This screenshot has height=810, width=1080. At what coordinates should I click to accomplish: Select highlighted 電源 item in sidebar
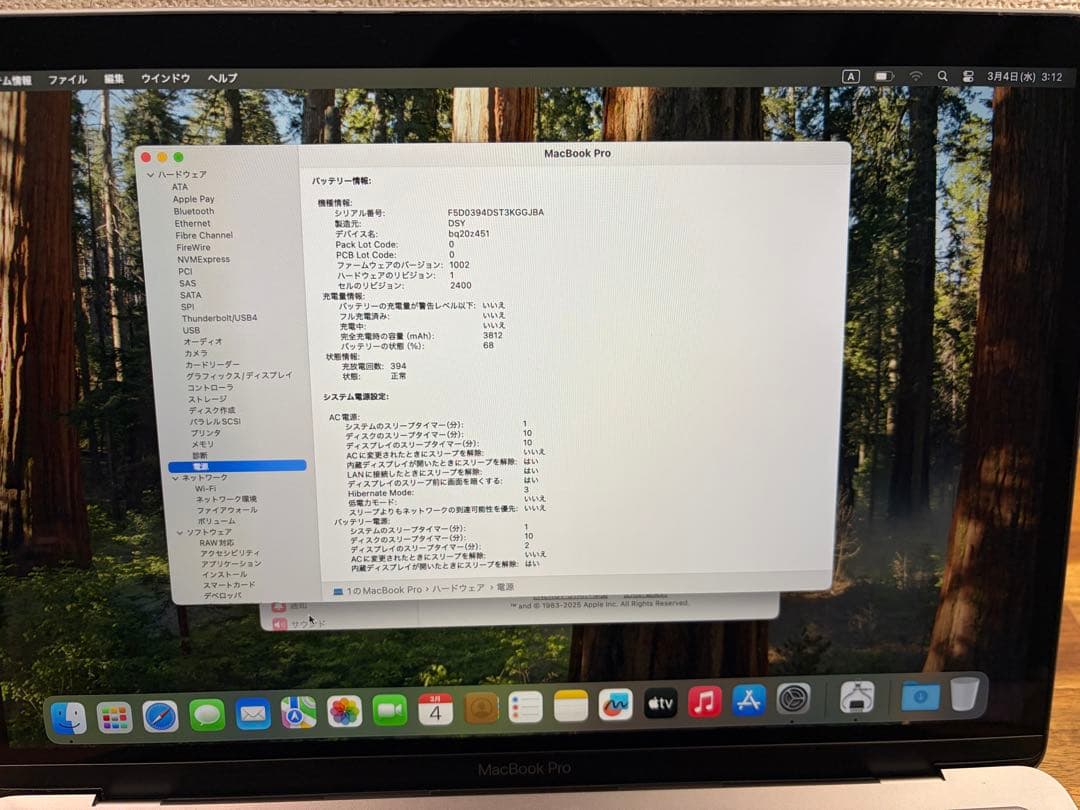pyautogui.click(x=237, y=466)
